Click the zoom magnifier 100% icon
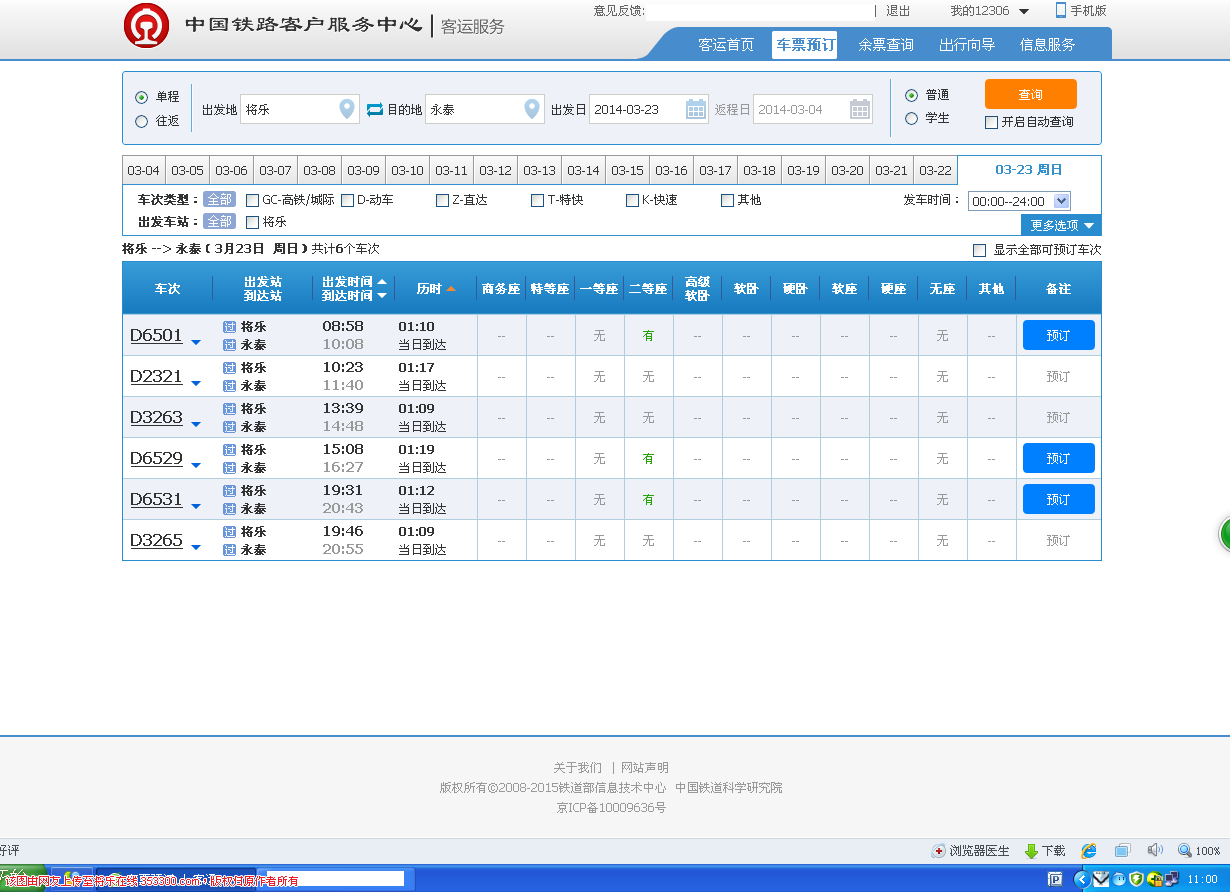 (1185, 851)
